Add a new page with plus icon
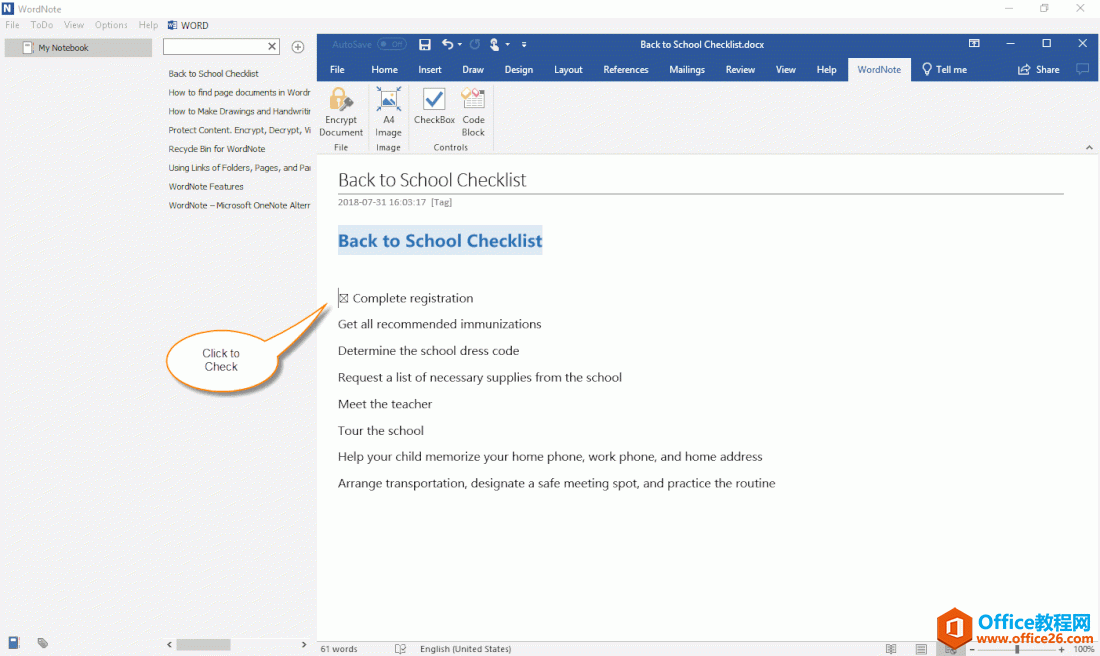 point(297,47)
